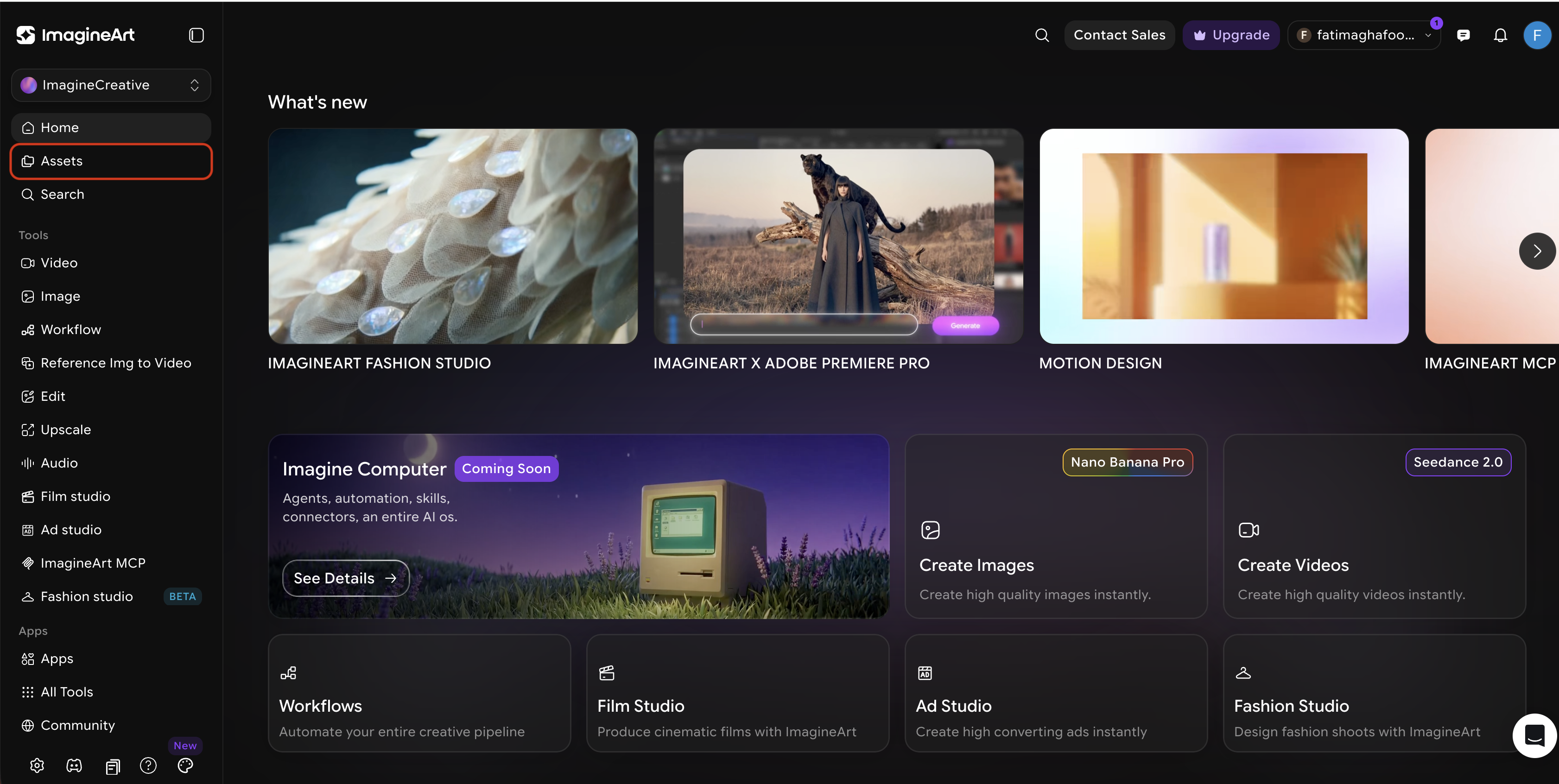The height and width of the screenshot is (784, 1559).
Task: Open Apps in the sidebar
Action: coord(111,658)
